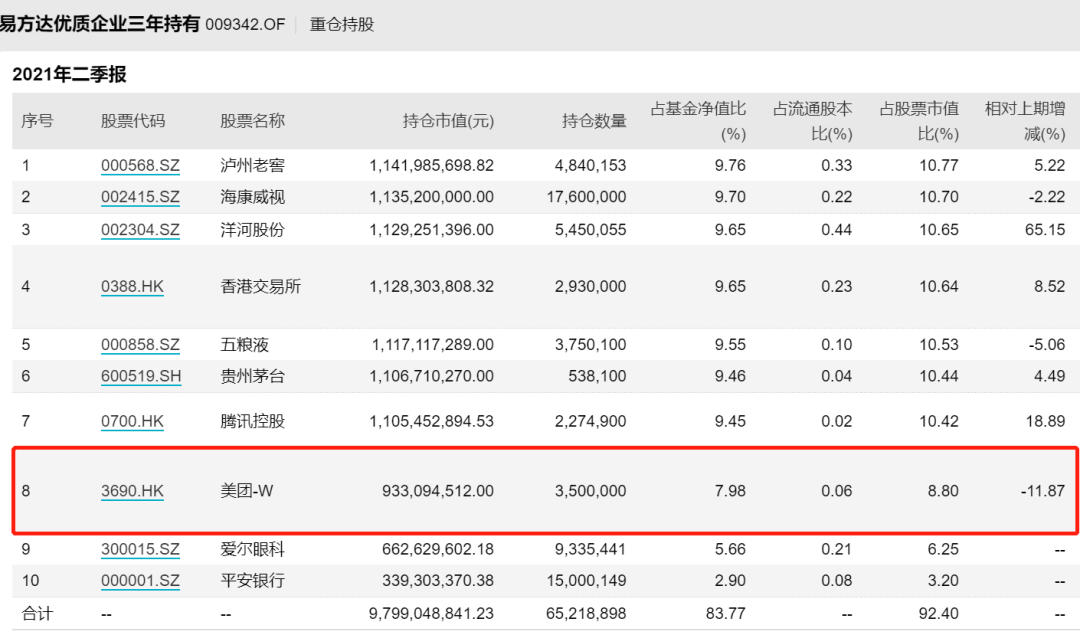This screenshot has height=635, width=1080.
Task: Click total holding quantity 65,218,898
Action: pos(587,613)
